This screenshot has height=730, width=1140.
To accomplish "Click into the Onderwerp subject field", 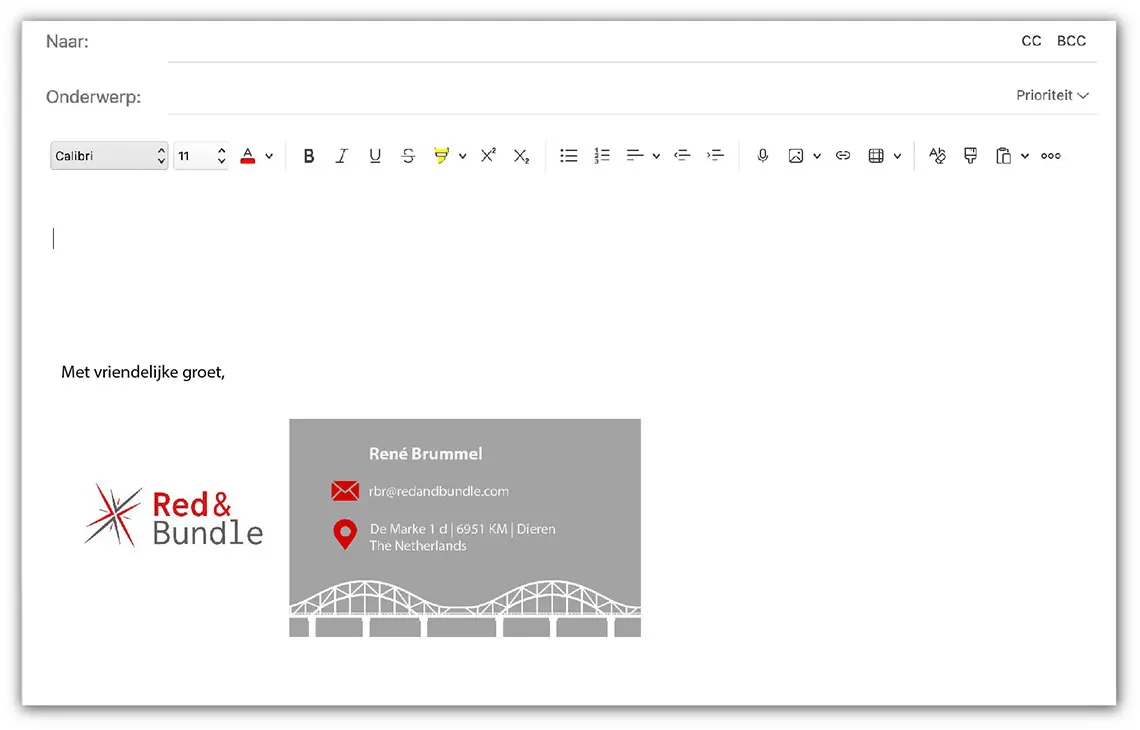I will [580, 97].
